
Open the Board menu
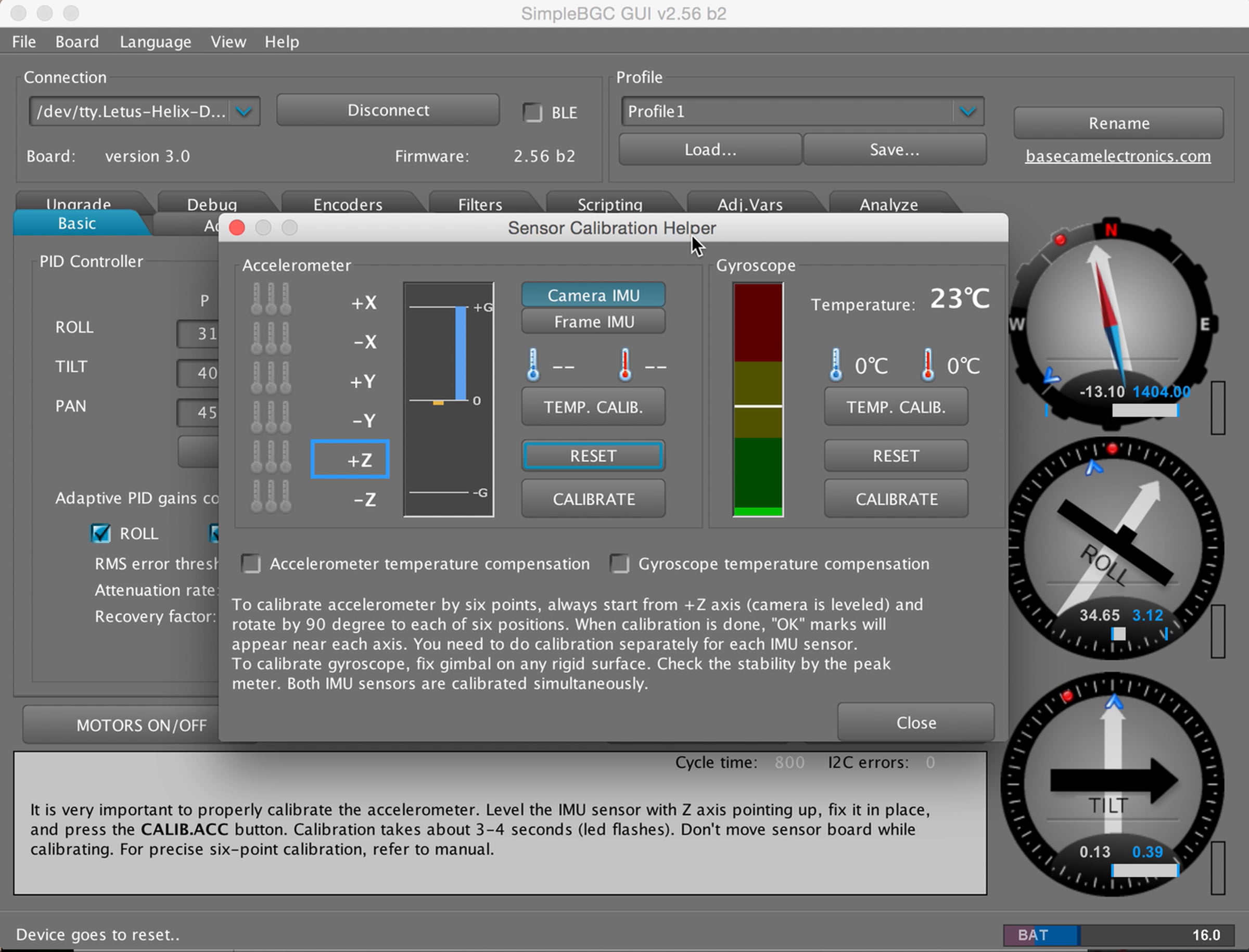[77, 42]
